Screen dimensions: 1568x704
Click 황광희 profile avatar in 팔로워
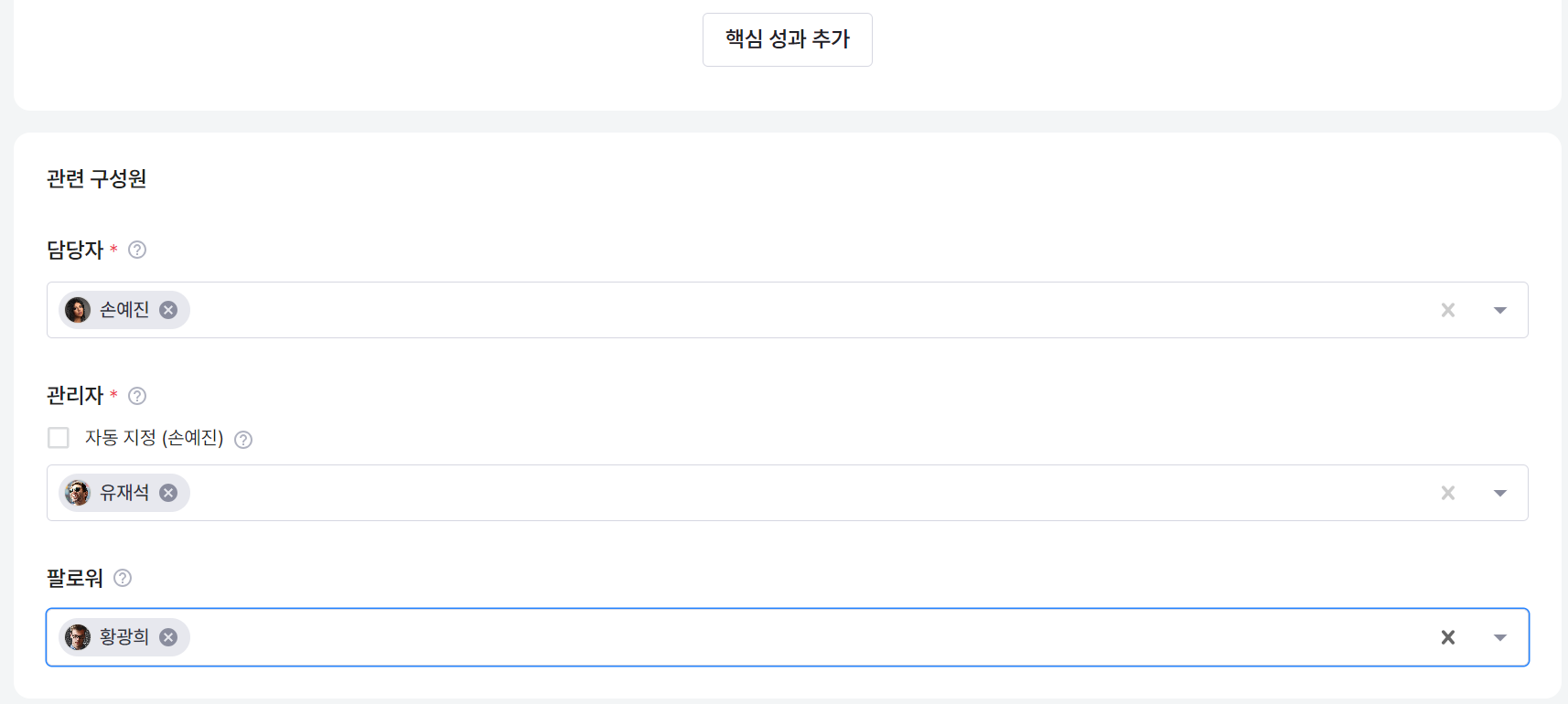[x=78, y=637]
